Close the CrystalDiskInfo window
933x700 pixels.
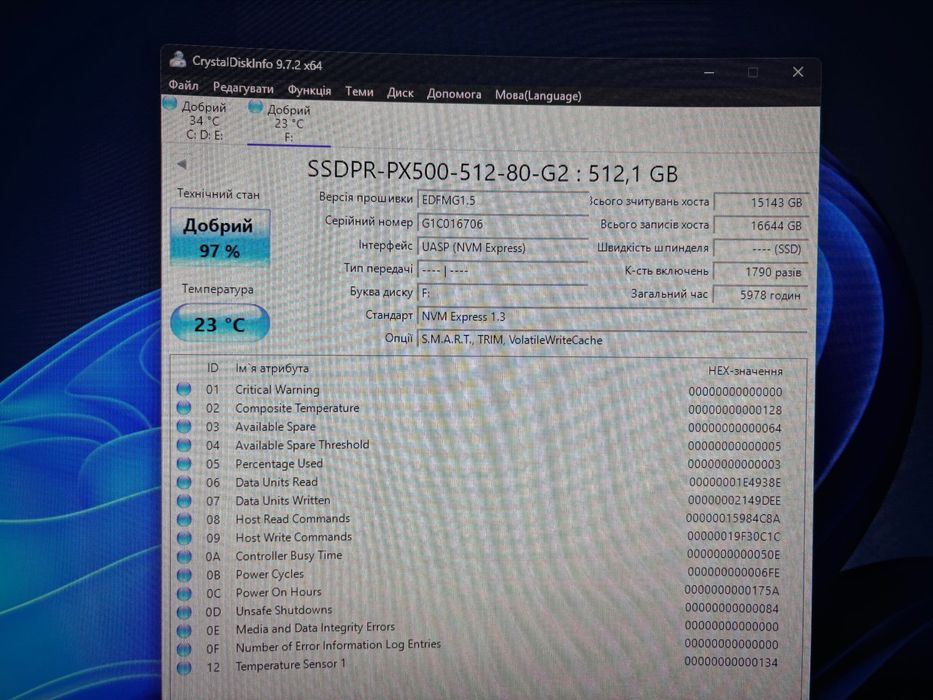point(798,72)
